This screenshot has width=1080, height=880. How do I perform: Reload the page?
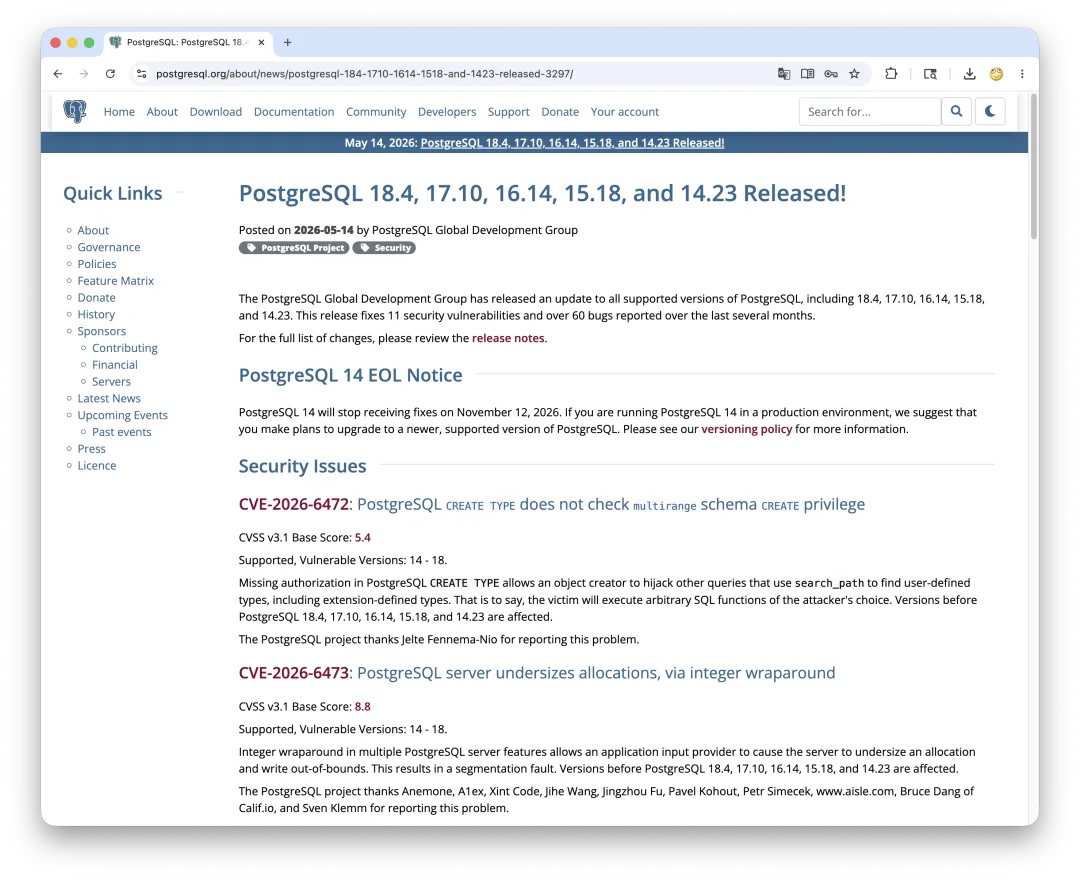[x=110, y=74]
